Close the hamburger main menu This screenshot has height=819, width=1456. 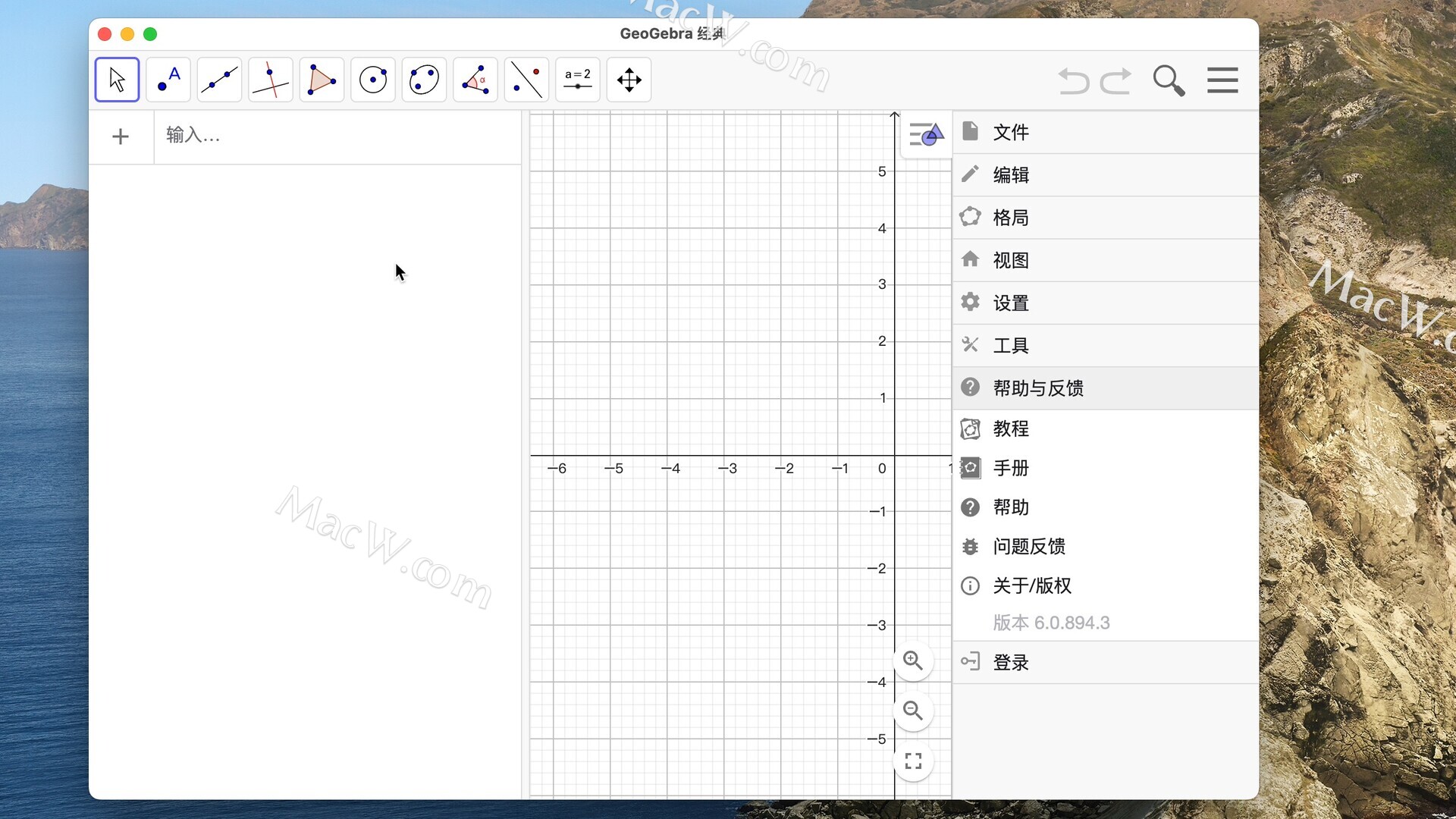(1222, 80)
